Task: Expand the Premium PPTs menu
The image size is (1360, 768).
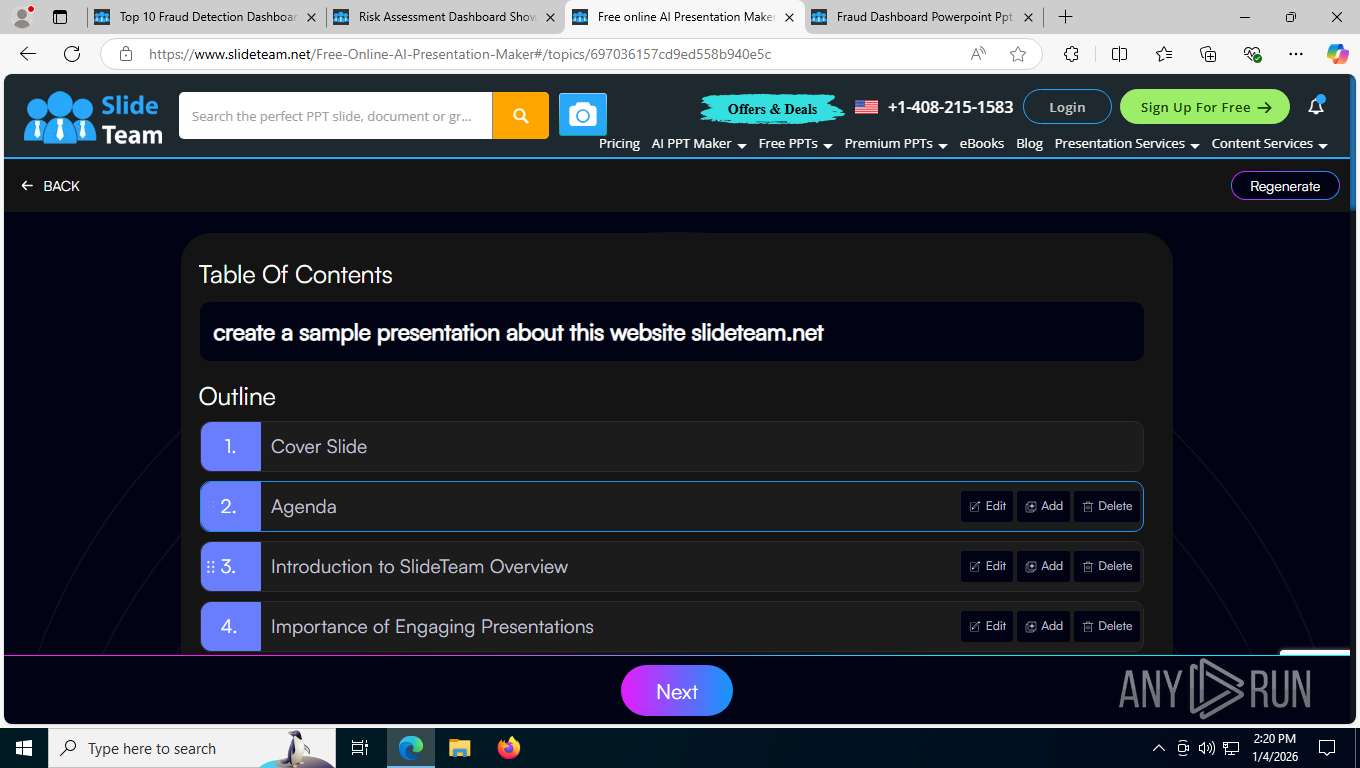Action: pos(895,144)
